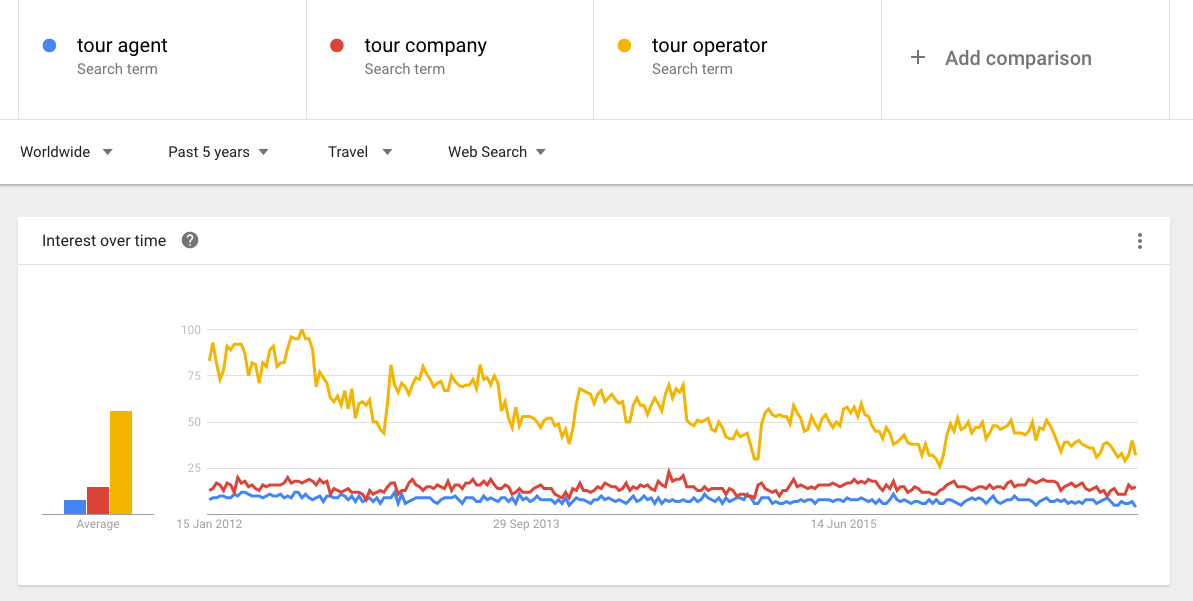Click the Add comparison button
The image size is (1193, 601).
(x=1018, y=58)
